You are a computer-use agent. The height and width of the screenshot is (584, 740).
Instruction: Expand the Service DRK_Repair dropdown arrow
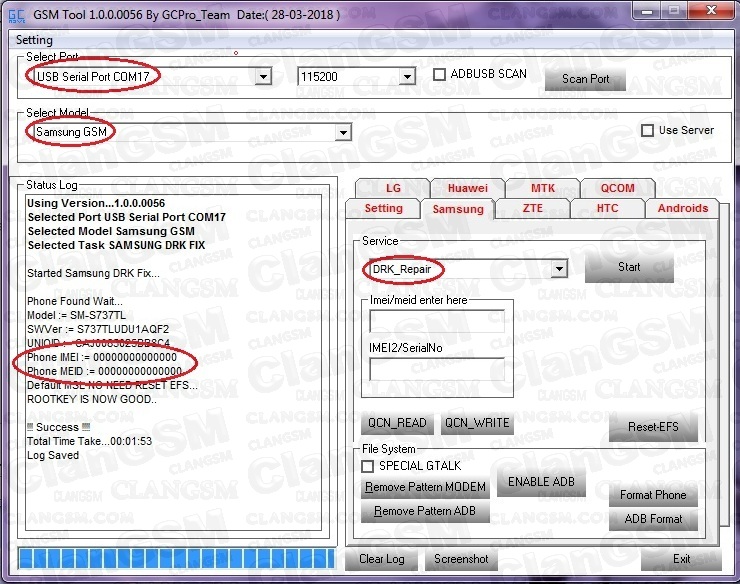click(x=559, y=269)
